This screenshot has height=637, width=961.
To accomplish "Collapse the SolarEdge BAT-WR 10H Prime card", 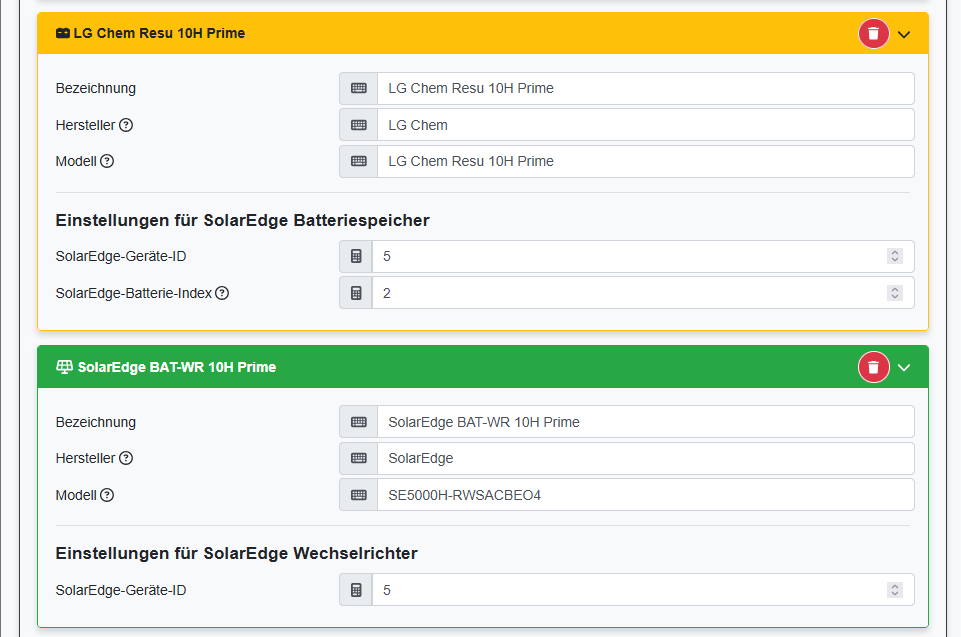I will pyautogui.click(x=904, y=367).
